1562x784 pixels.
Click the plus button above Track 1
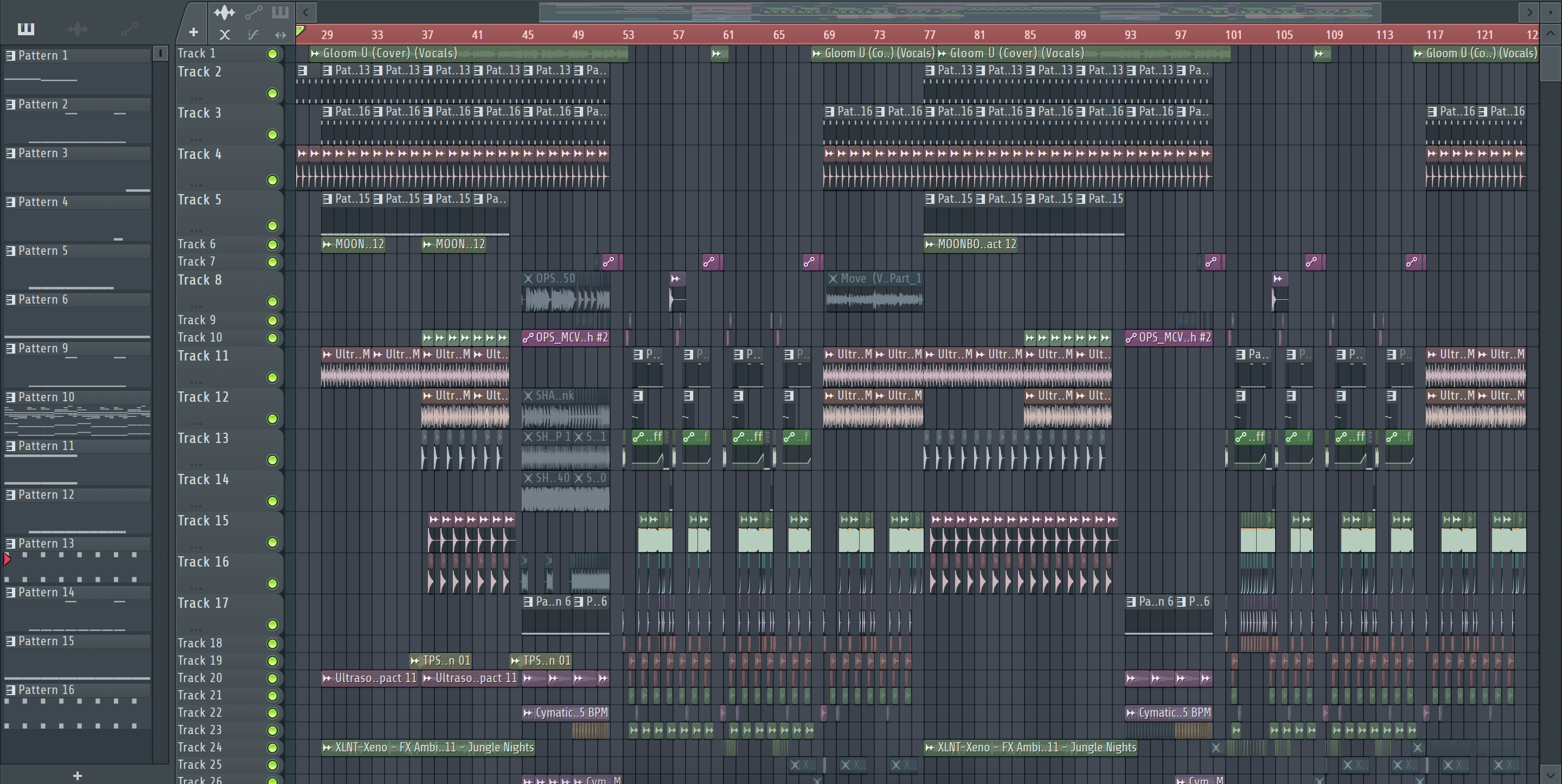point(194,32)
